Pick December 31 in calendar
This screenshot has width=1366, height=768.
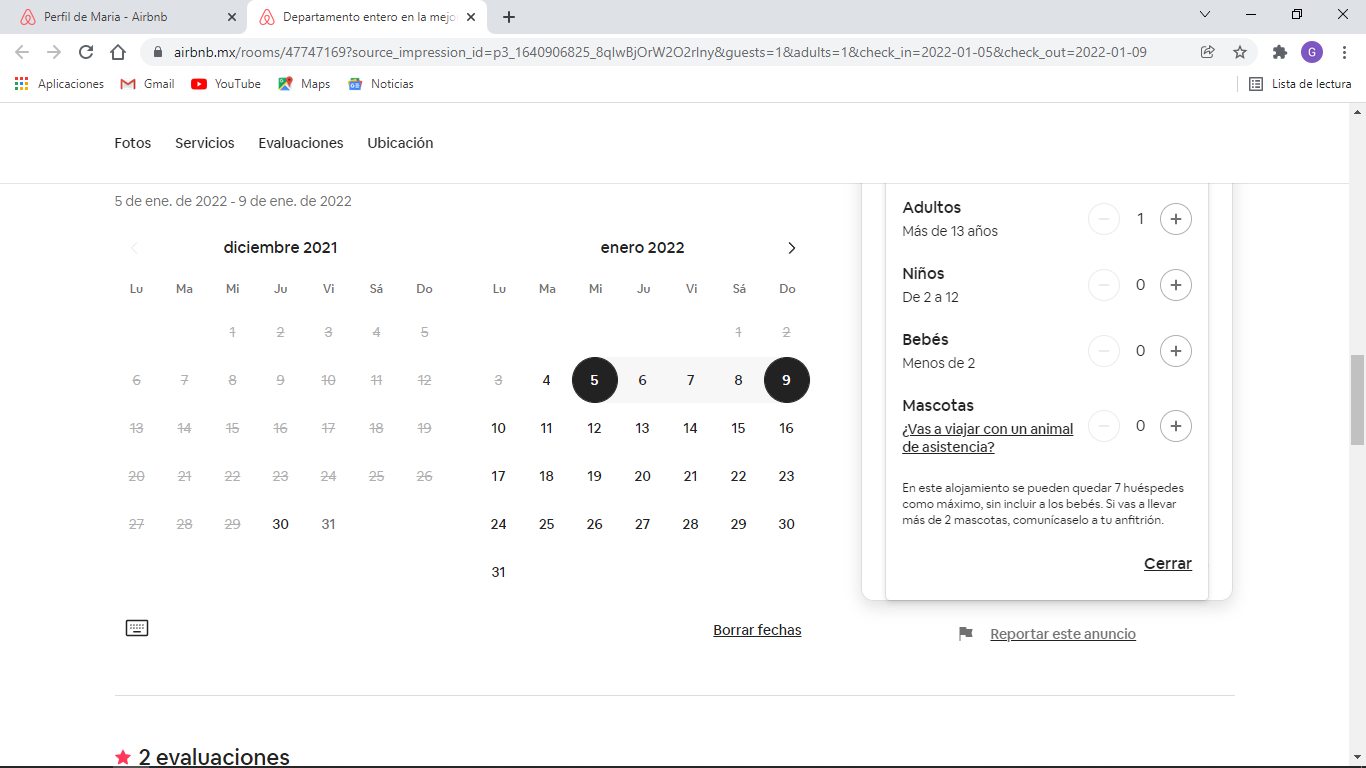click(x=329, y=524)
